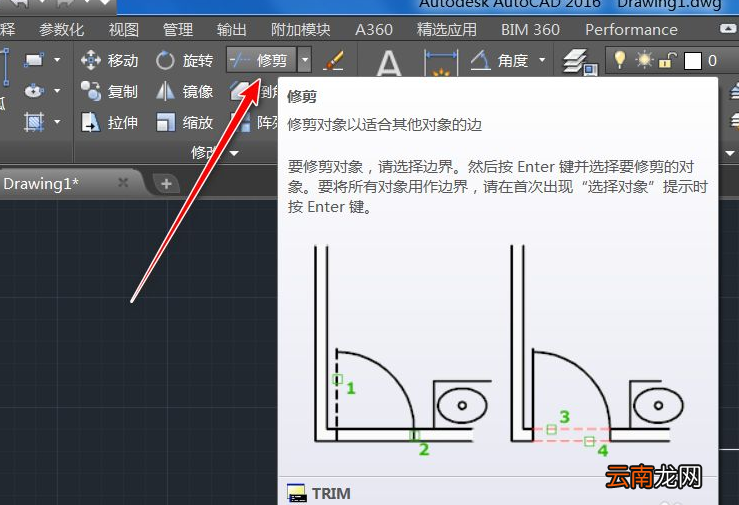Open the Performance ribbon tab
739x505 pixels.
[x=632, y=30]
